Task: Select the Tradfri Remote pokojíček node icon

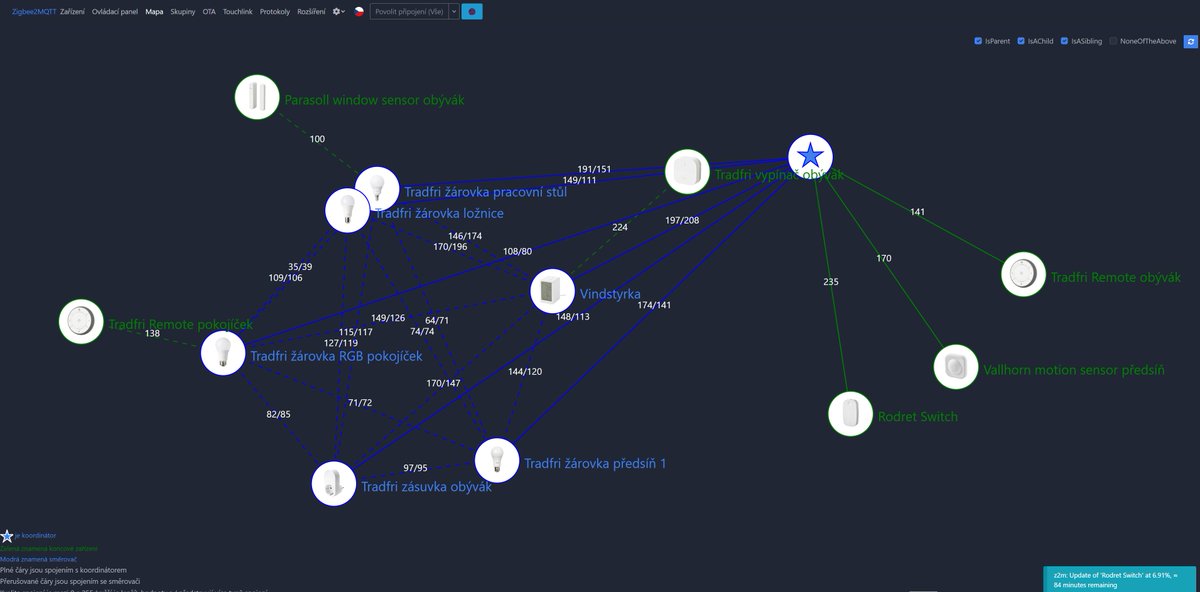Action: (x=80, y=321)
